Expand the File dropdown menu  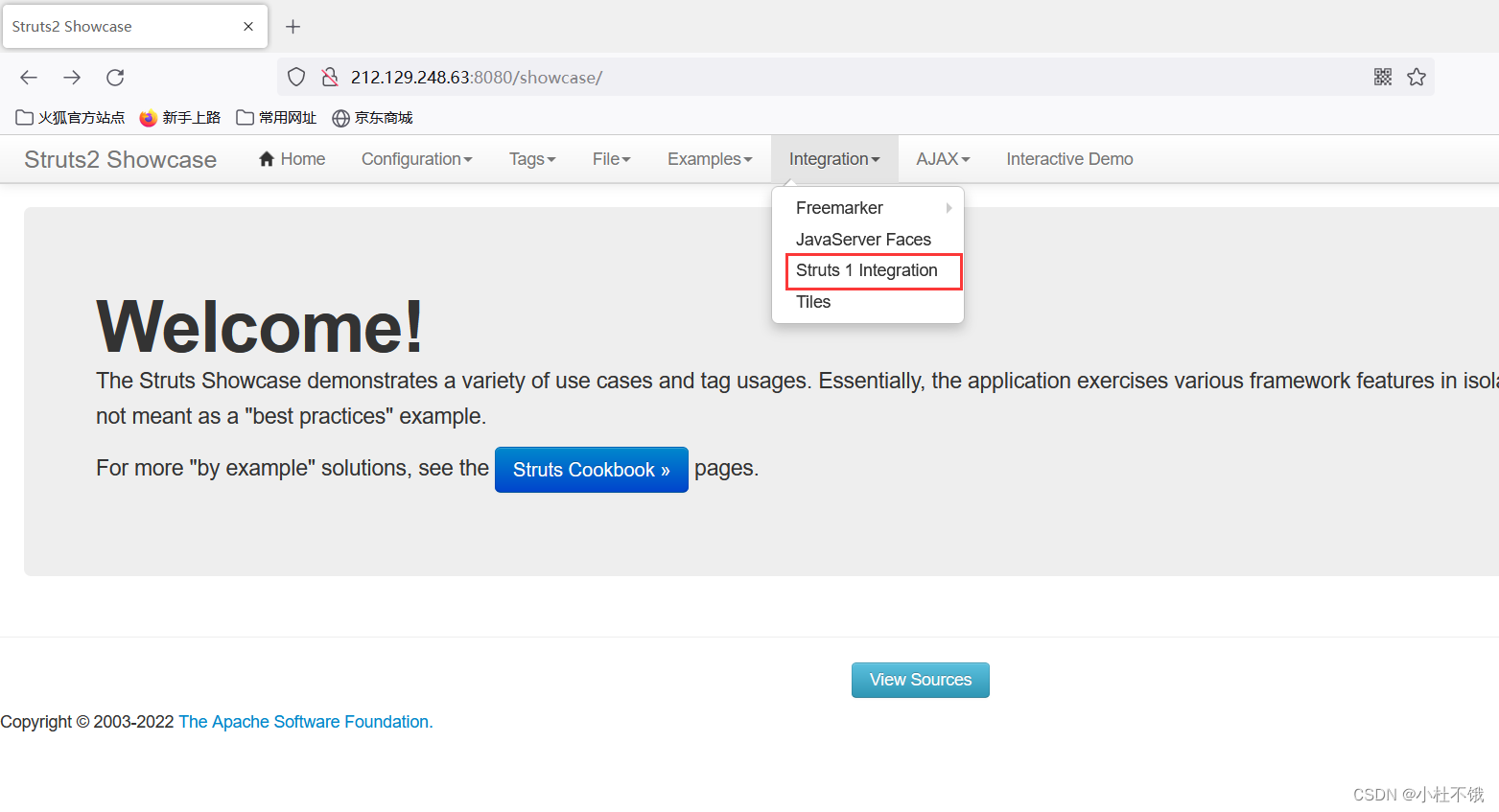click(x=612, y=159)
